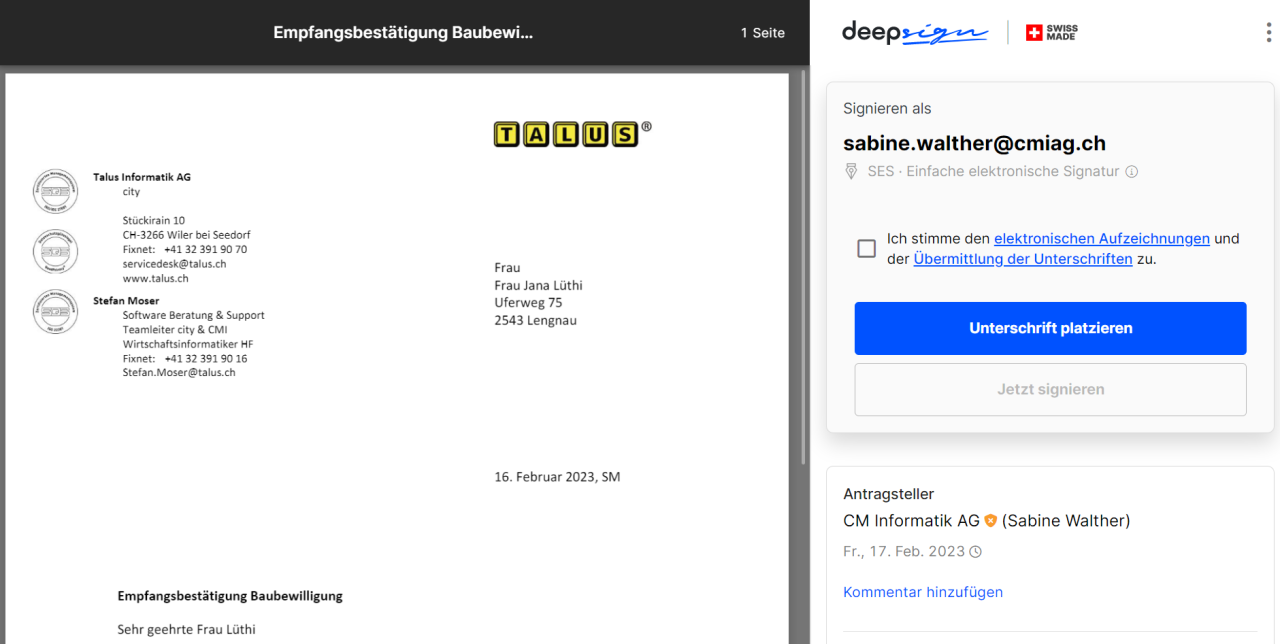Click the line 2543 Lengnau

[535, 320]
